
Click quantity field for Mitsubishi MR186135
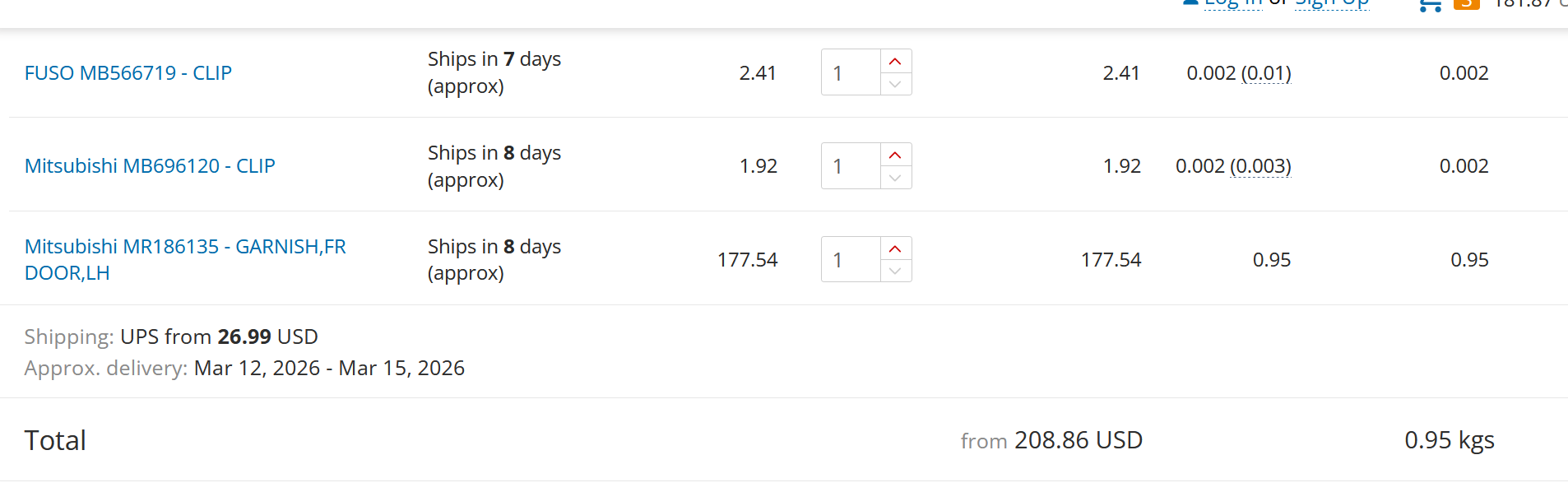(x=851, y=260)
